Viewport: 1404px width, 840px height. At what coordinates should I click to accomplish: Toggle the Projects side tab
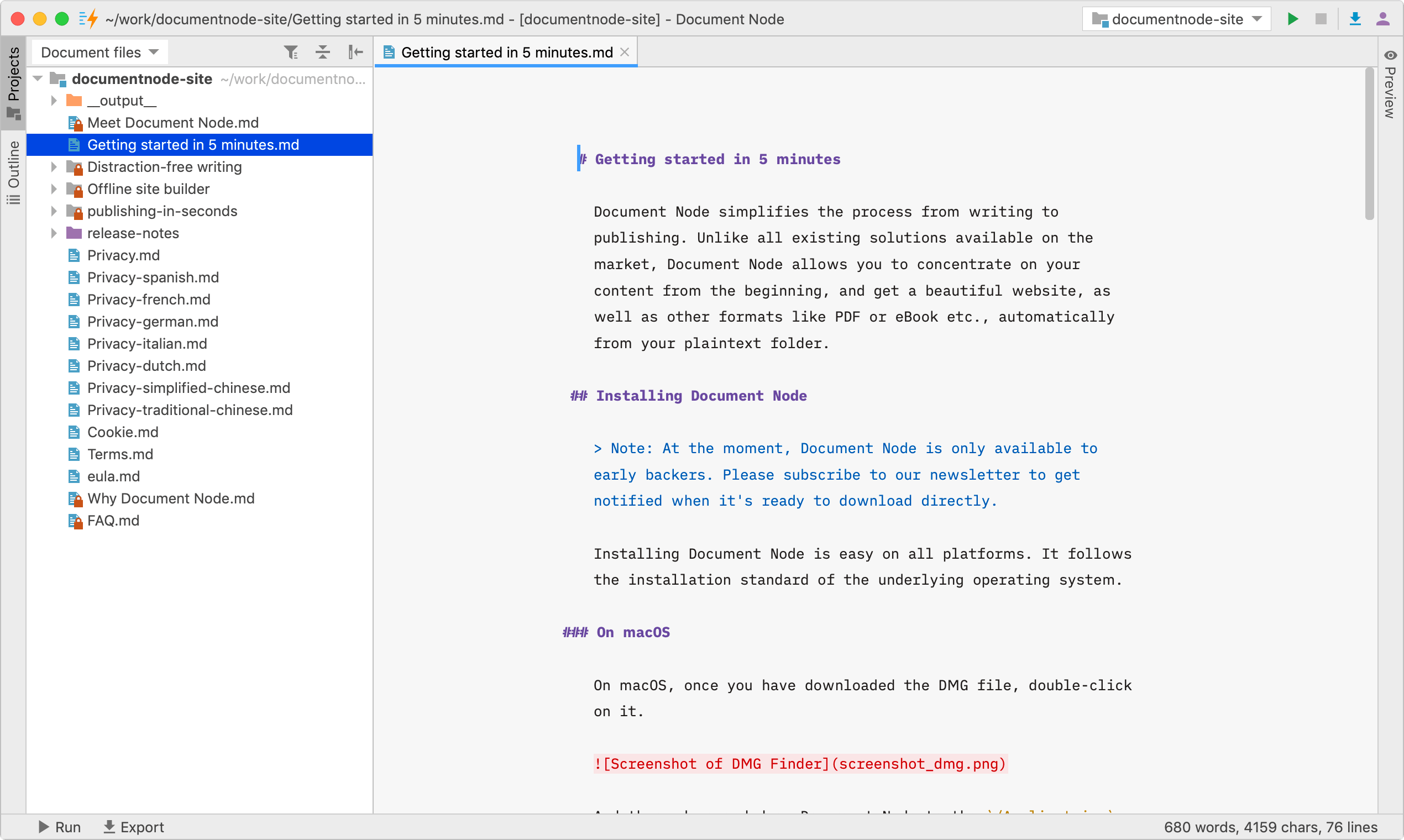(14, 83)
